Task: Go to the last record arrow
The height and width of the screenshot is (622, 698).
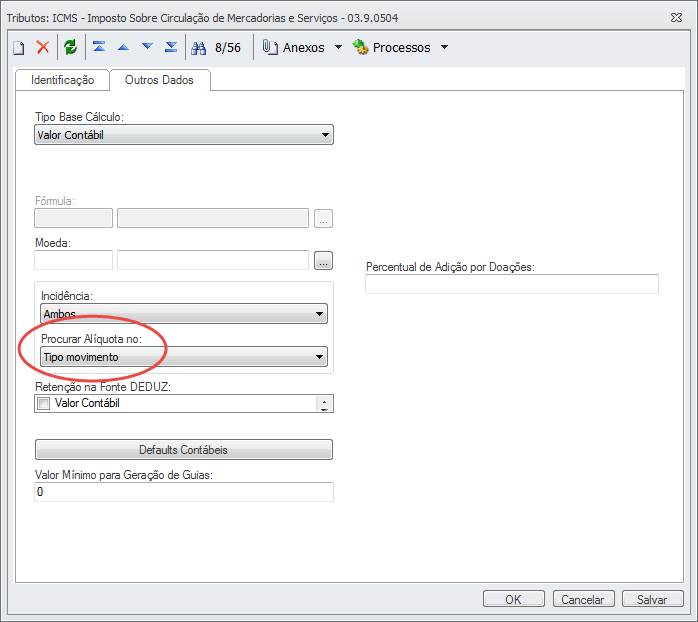Action: (x=171, y=46)
